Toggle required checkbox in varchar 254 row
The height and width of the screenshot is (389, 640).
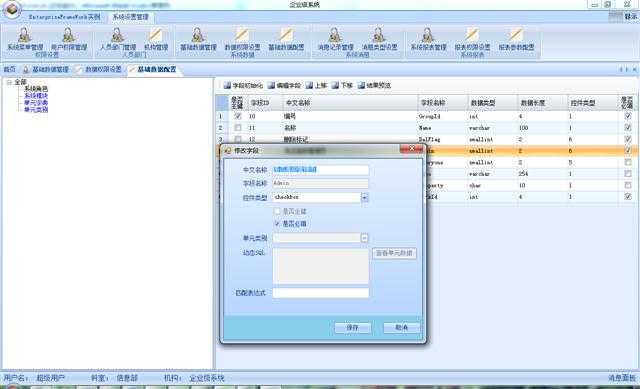pyautogui.click(x=628, y=174)
